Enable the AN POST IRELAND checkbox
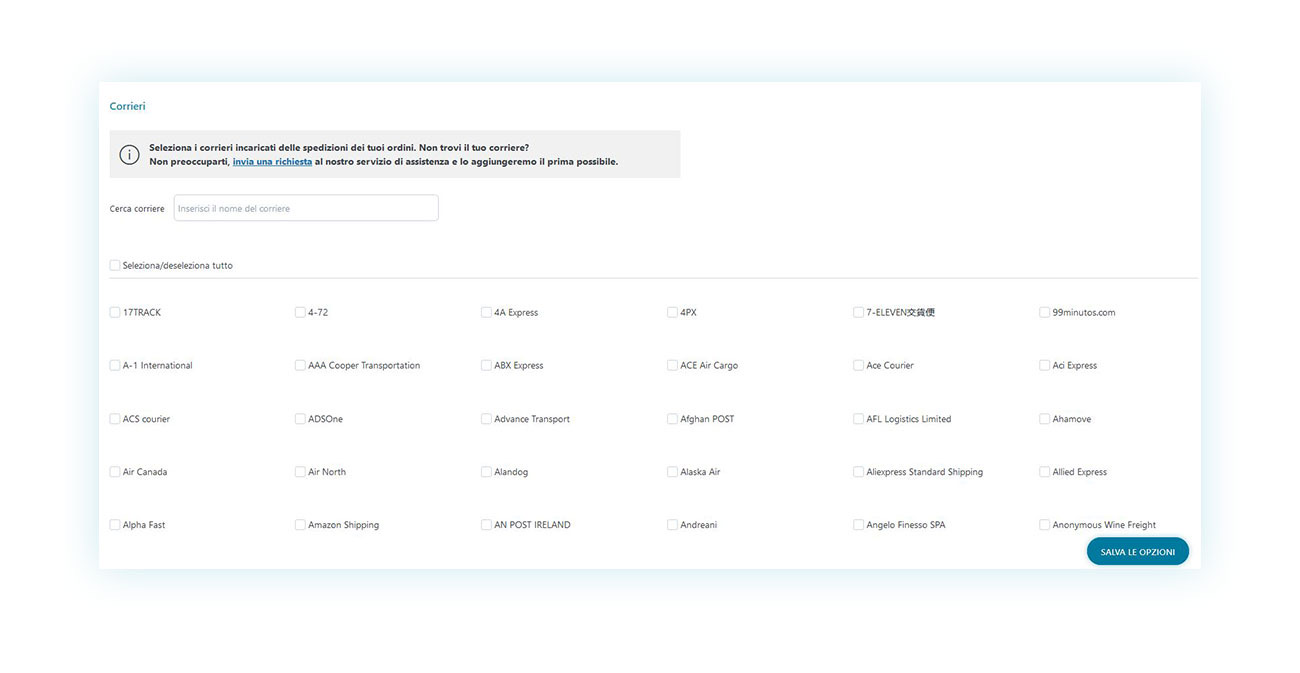1300x673 pixels. 486,524
